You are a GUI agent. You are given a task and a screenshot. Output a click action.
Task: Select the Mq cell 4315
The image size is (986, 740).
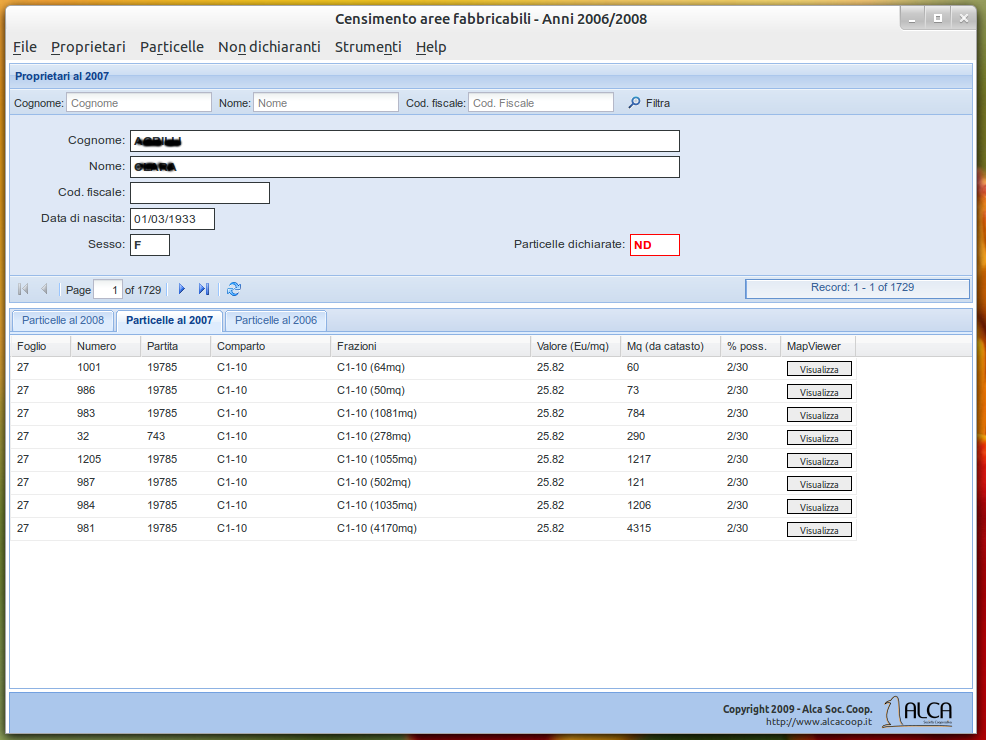pos(670,528)
